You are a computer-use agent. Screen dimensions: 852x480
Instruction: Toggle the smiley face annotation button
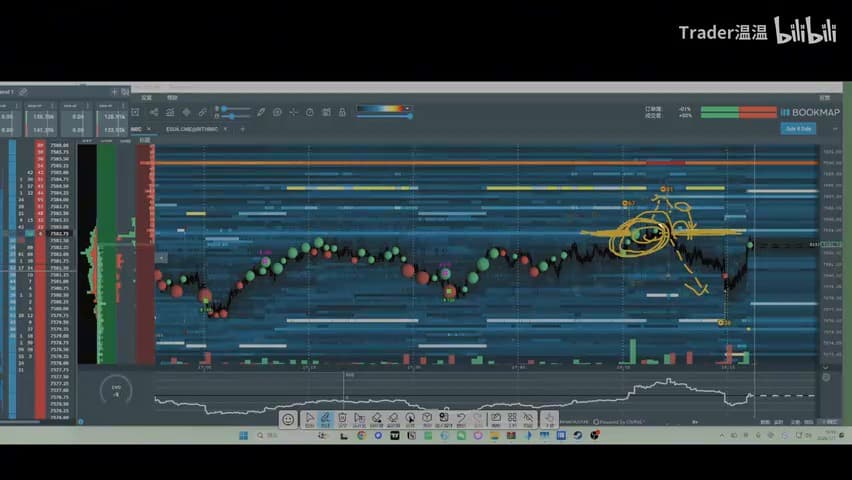click(x=288, y=419)
